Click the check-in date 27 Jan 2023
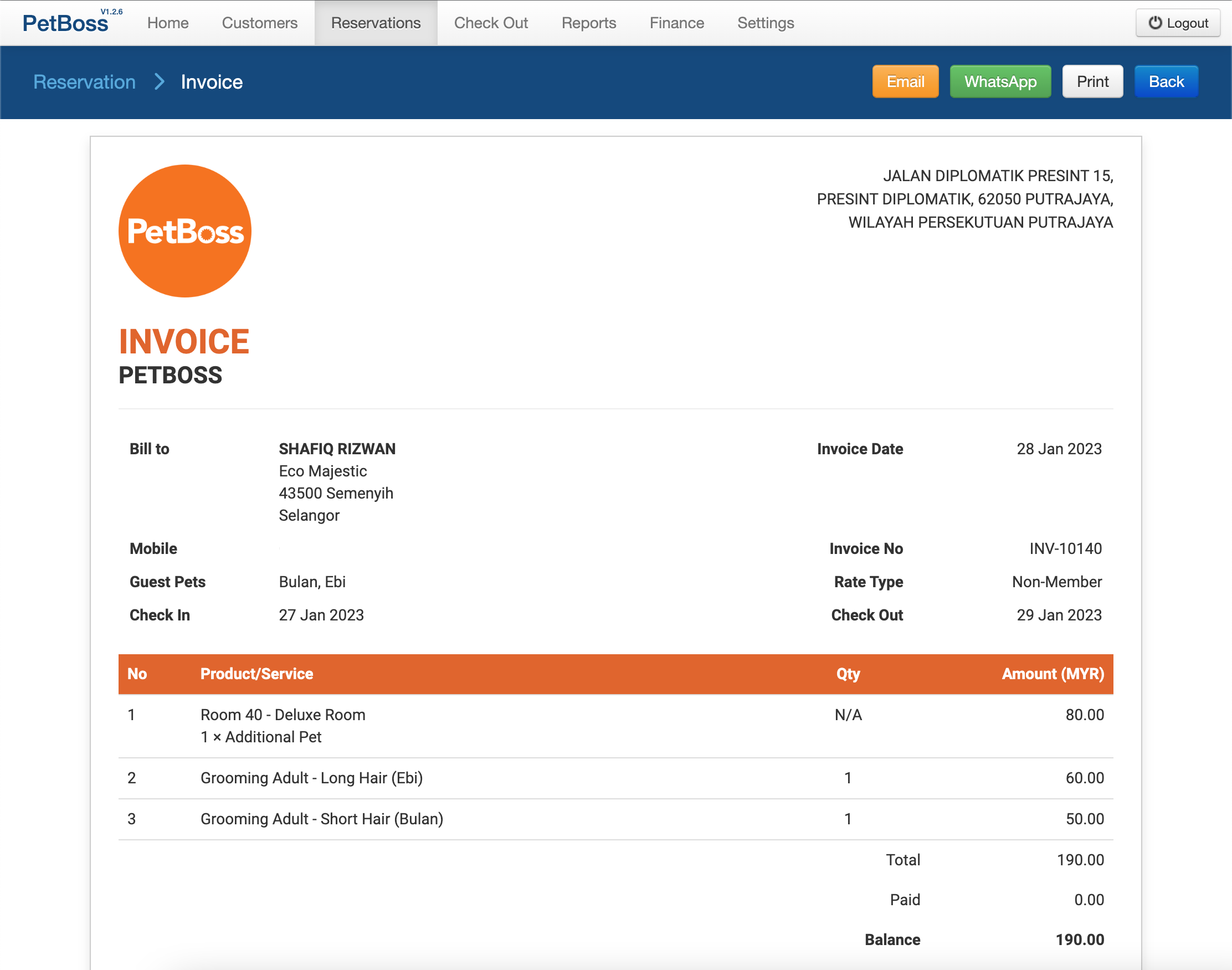This screenshot has width=1232, height=970. 321,615
